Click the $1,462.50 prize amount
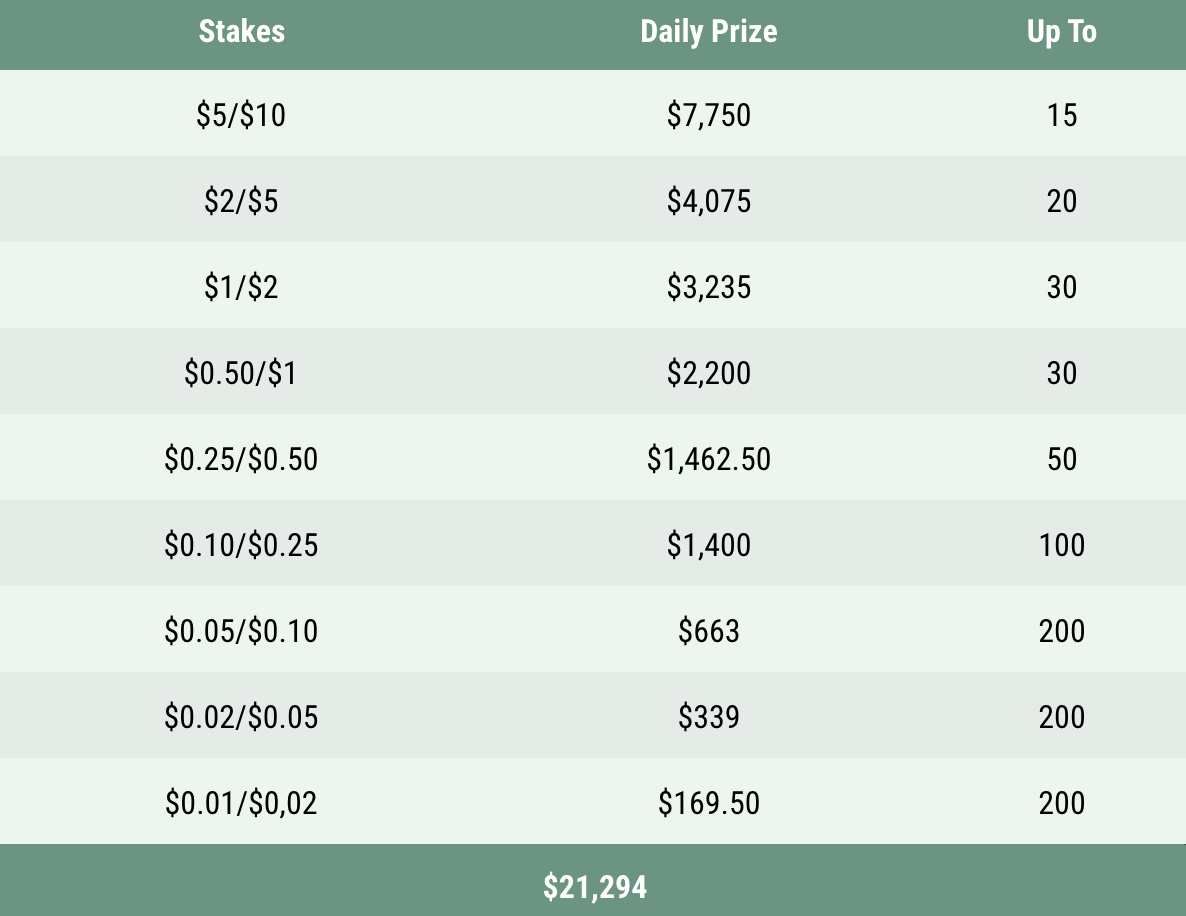1186x916 pixels. tap(708, 460)
